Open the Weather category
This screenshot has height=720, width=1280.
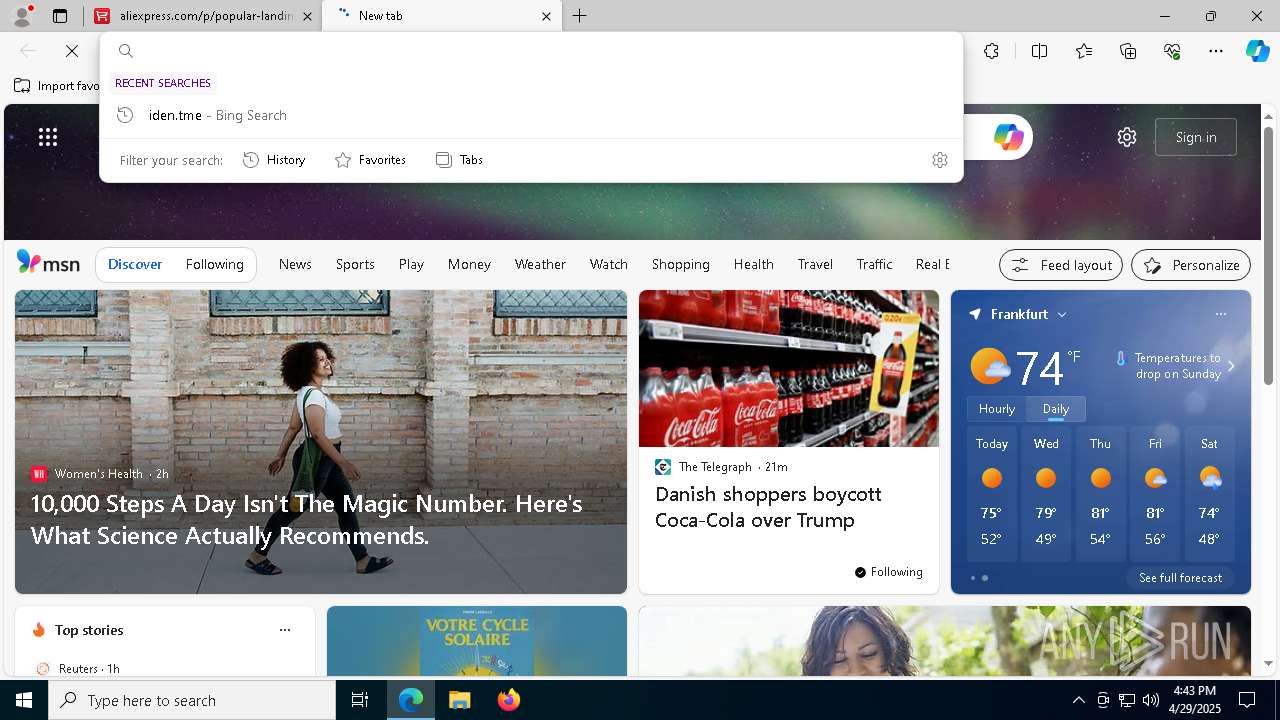pos(540,264)
